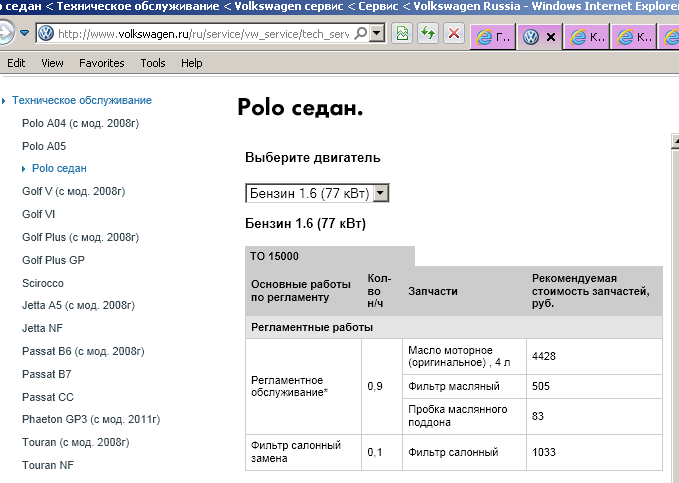Collapse the Техническое обслуживание tree section
Image resolution: width=679 pixels, height=483 pixels.
(x=4, y=100)
